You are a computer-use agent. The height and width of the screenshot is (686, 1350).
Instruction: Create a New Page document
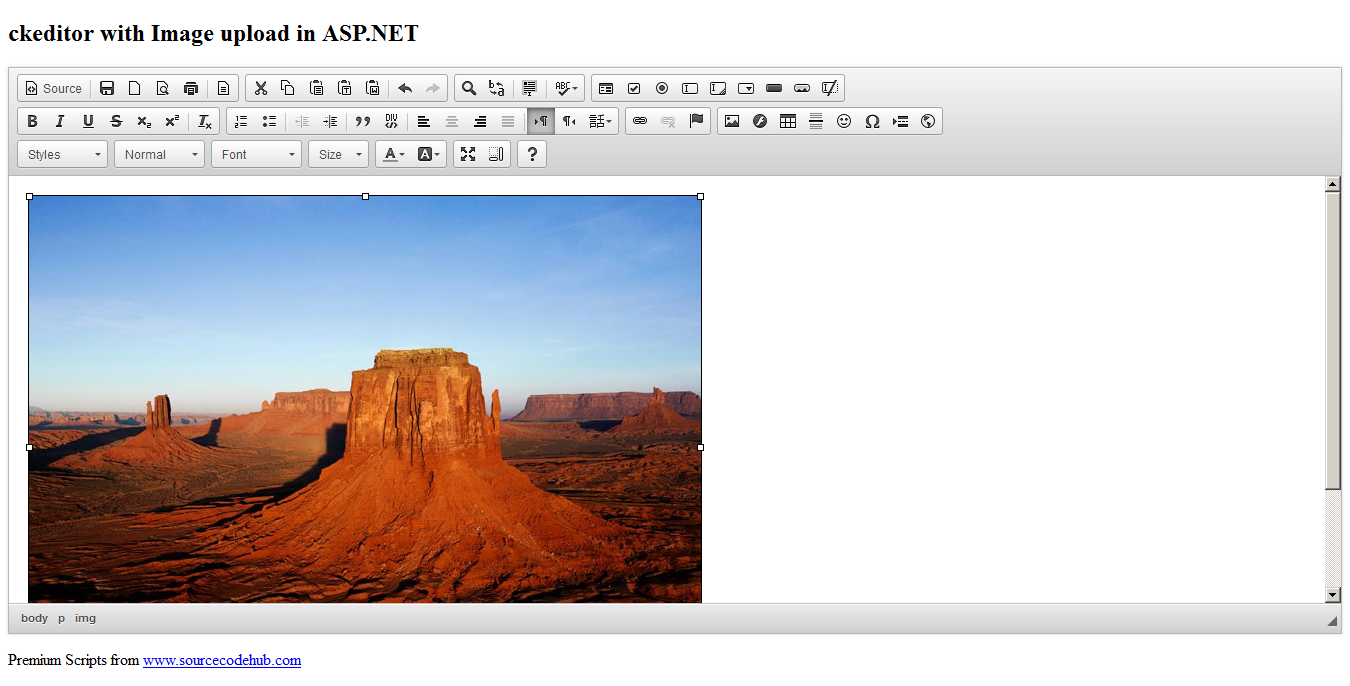[x=135, y=88]
